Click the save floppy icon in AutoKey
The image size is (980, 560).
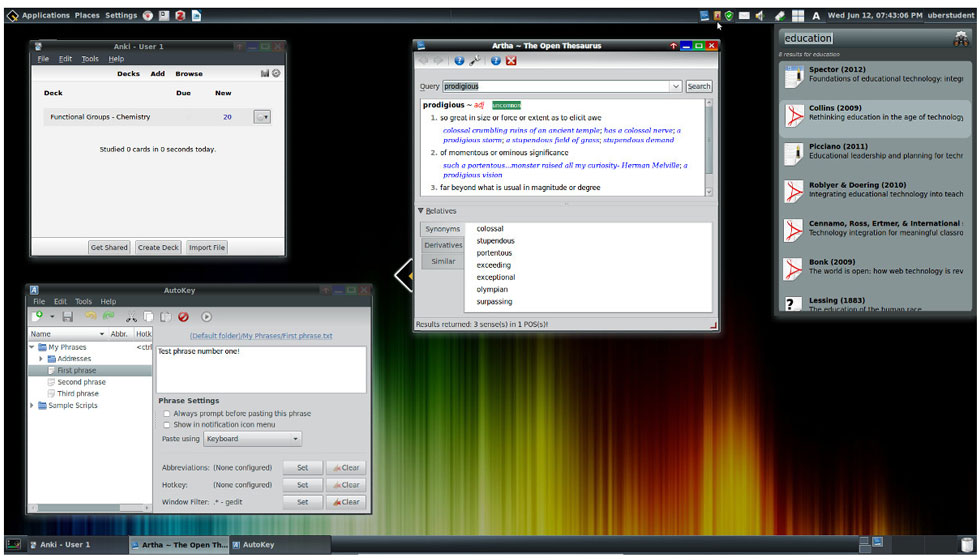tap(68, 317)
